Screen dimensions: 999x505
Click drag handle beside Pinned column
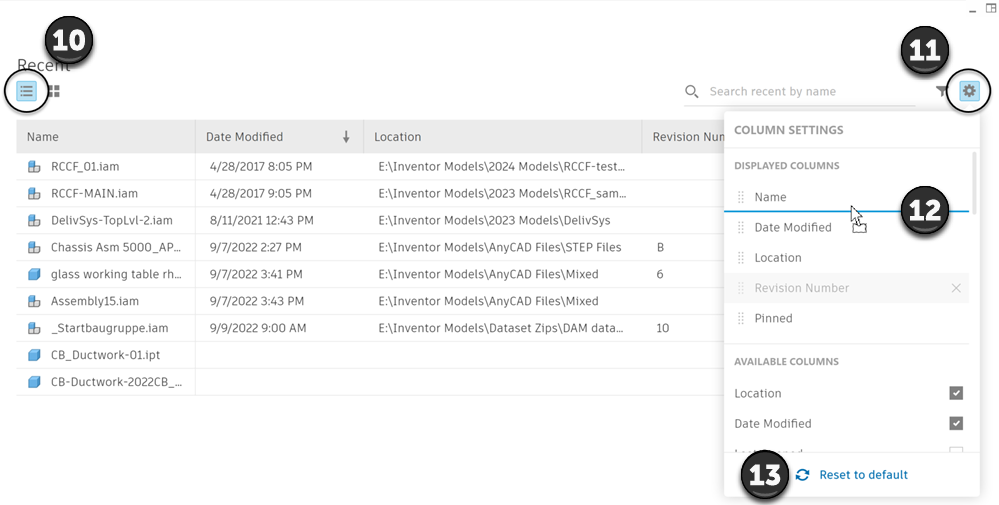point(741,318)
